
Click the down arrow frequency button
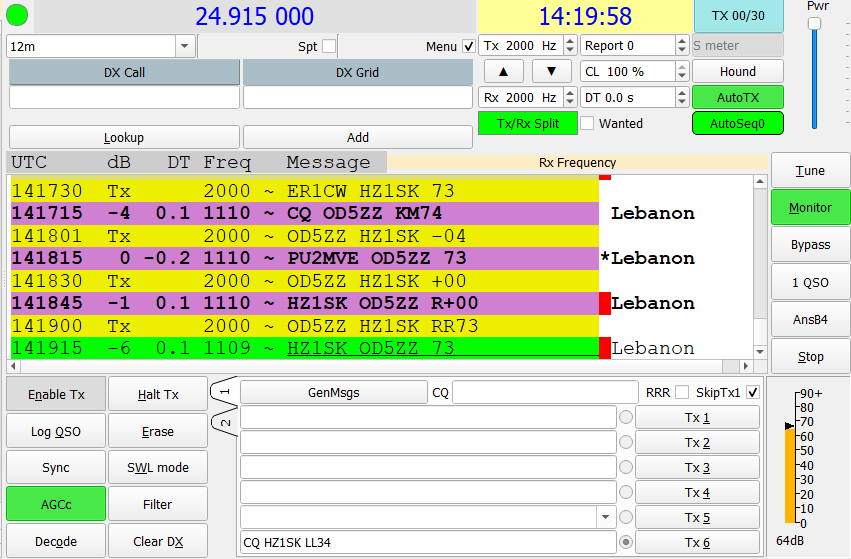tap(551, 71)
